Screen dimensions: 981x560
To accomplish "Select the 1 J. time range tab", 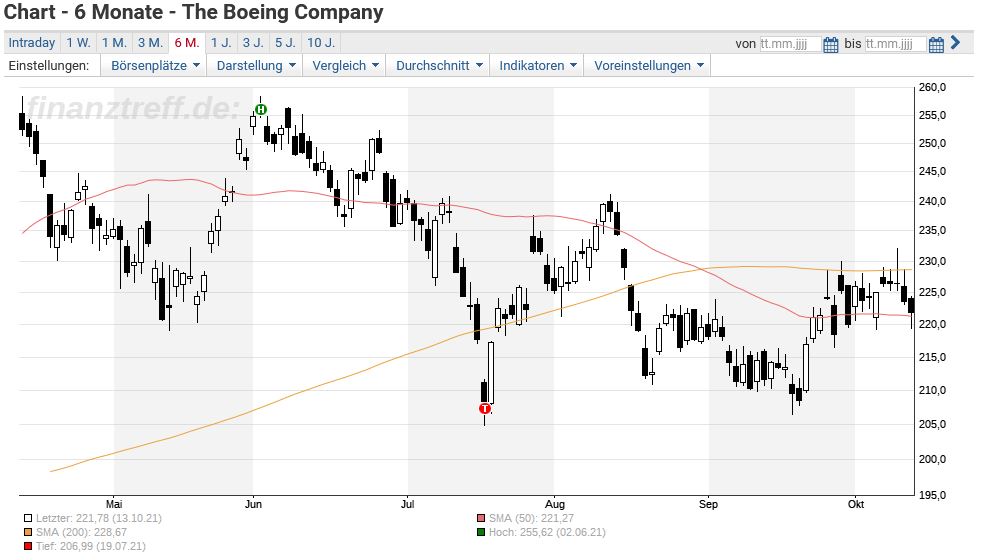I will click(x=221, y=43).
